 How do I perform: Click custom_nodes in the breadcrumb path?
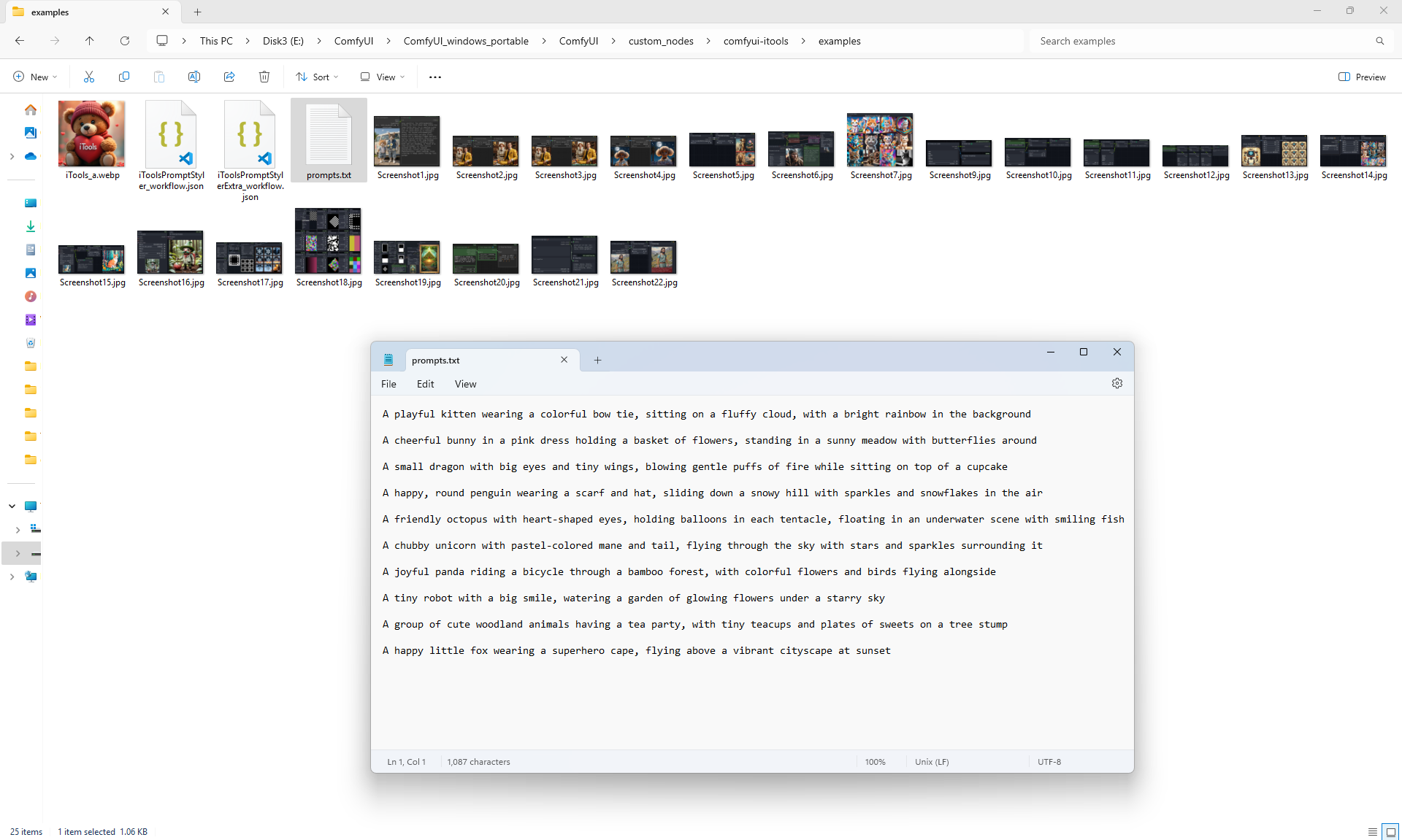[661, 41]
